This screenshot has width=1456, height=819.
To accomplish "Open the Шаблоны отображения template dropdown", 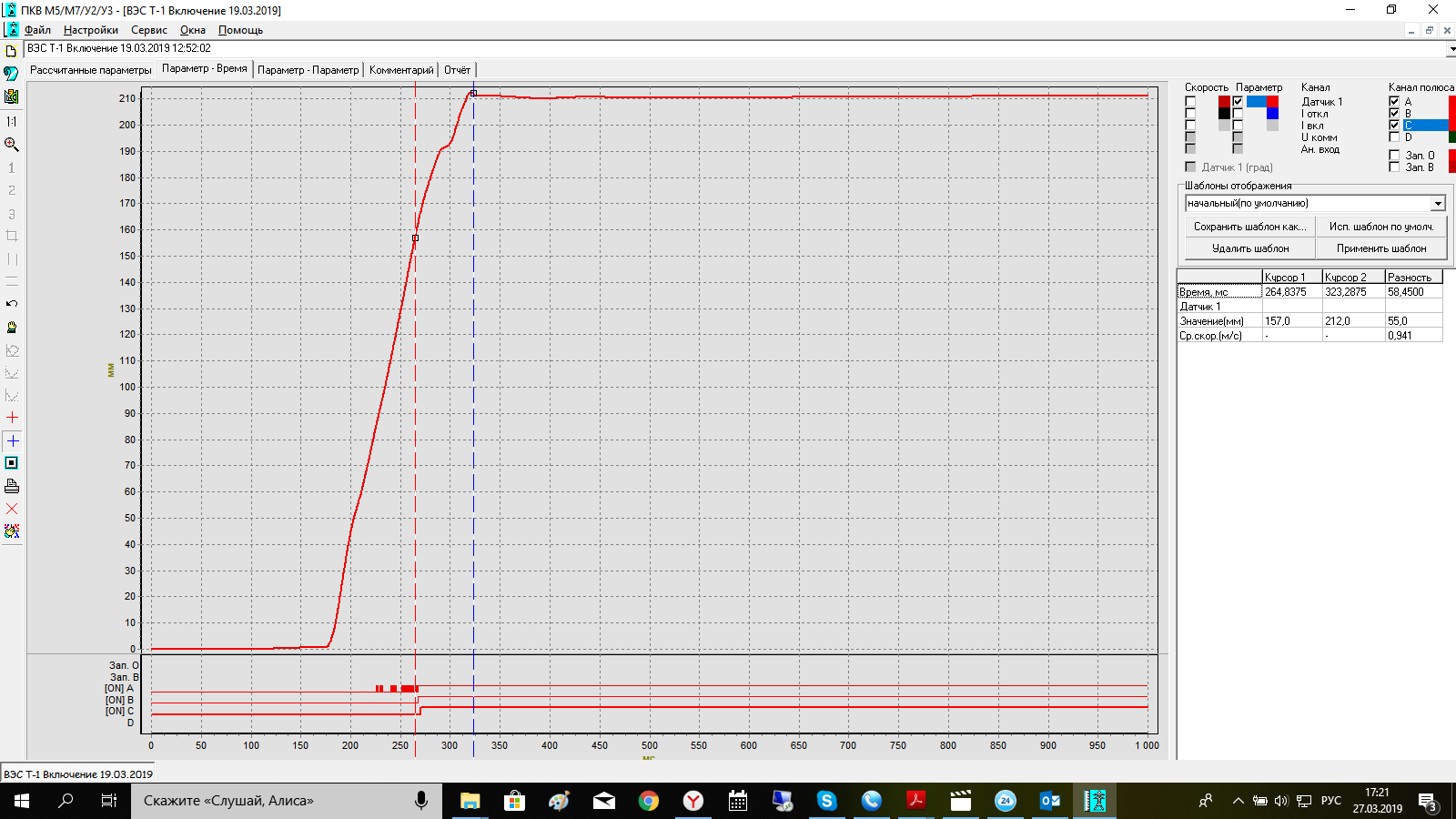I will pos(1438,204).
